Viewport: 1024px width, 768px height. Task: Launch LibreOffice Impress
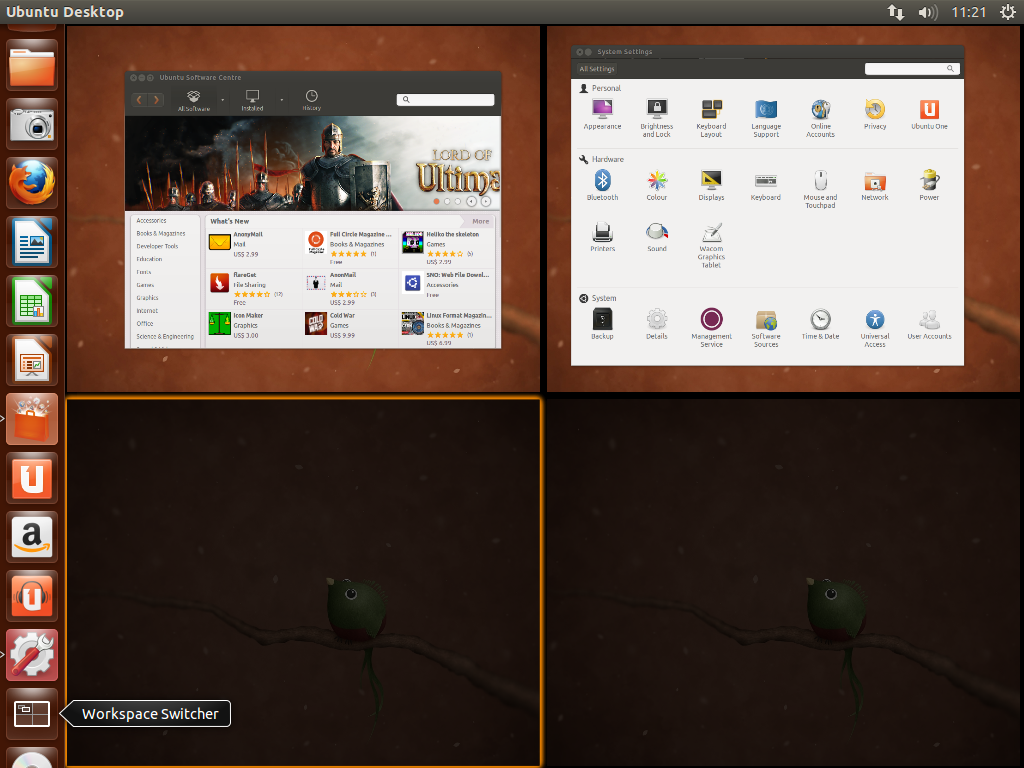pos(32,360)
